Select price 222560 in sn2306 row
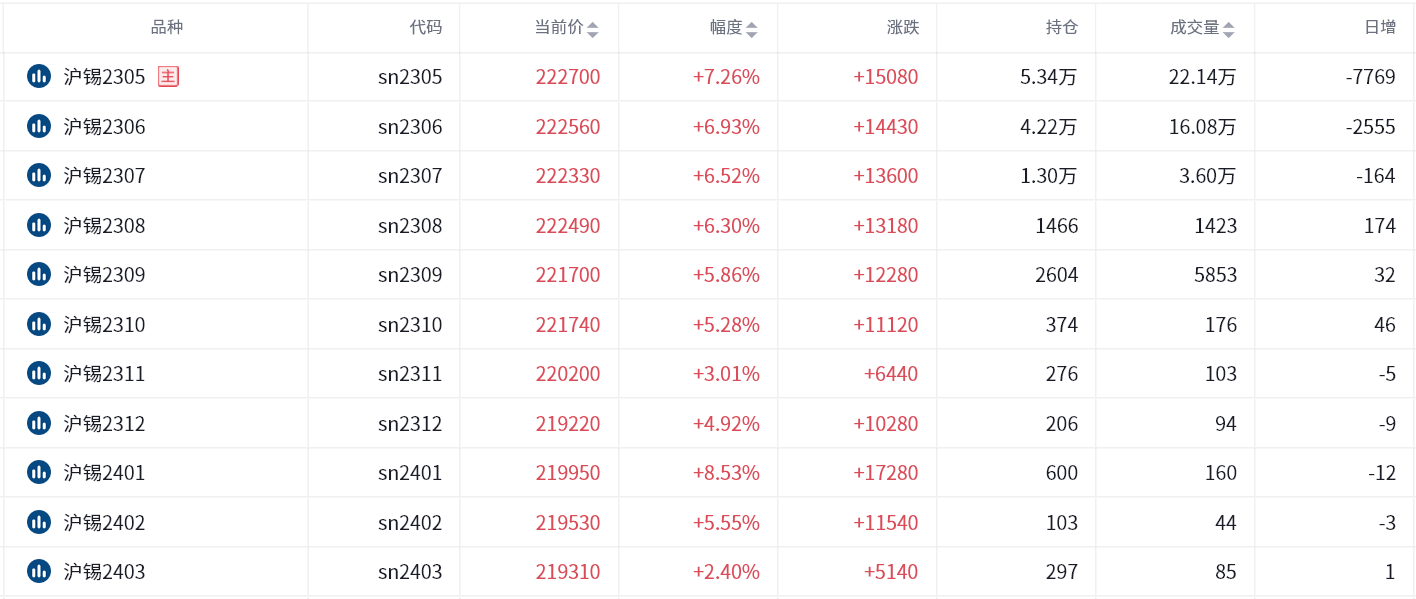The height and width of the screenshot is (599, 1416). [568, 126]
